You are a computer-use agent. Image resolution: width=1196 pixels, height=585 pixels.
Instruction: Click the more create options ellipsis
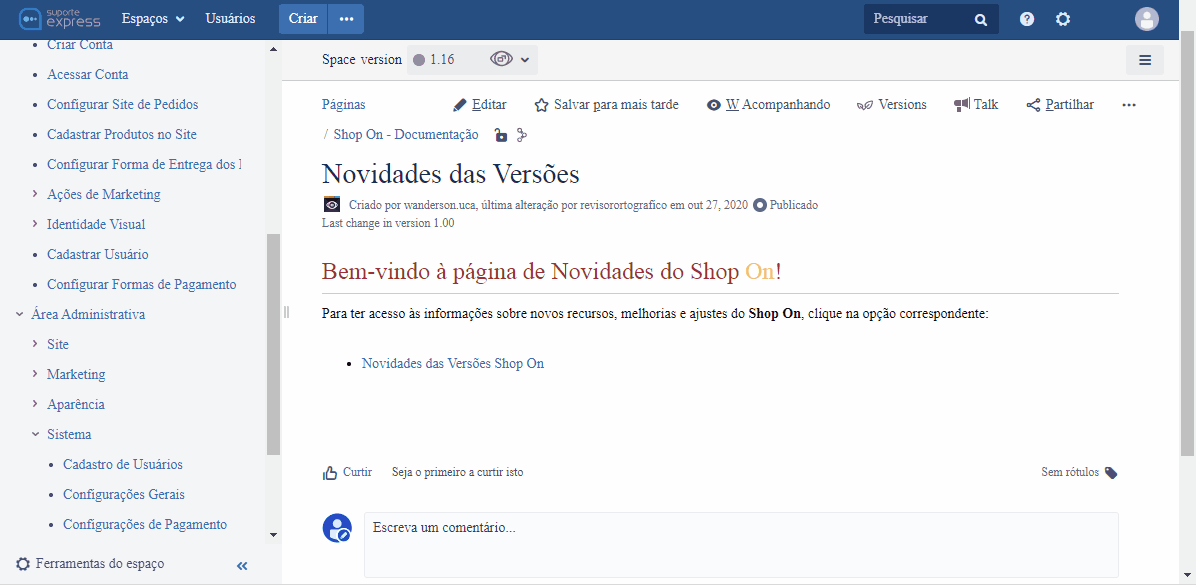tap(346, 19)
